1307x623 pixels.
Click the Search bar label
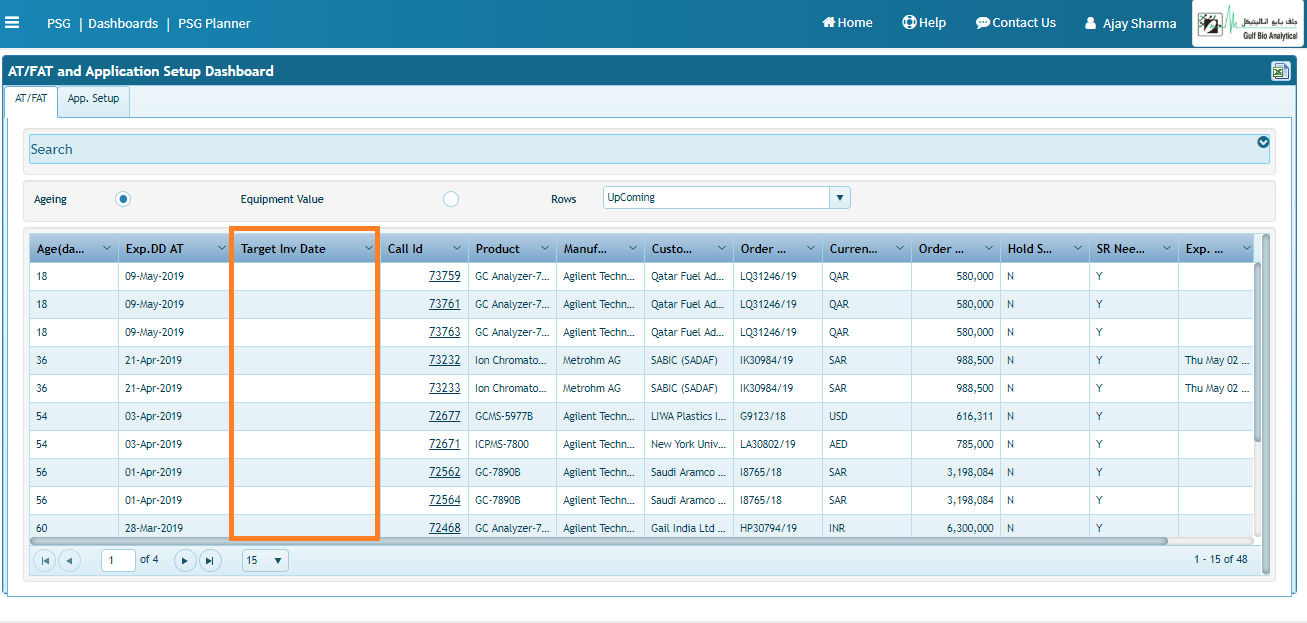click(x=51, y=149)
